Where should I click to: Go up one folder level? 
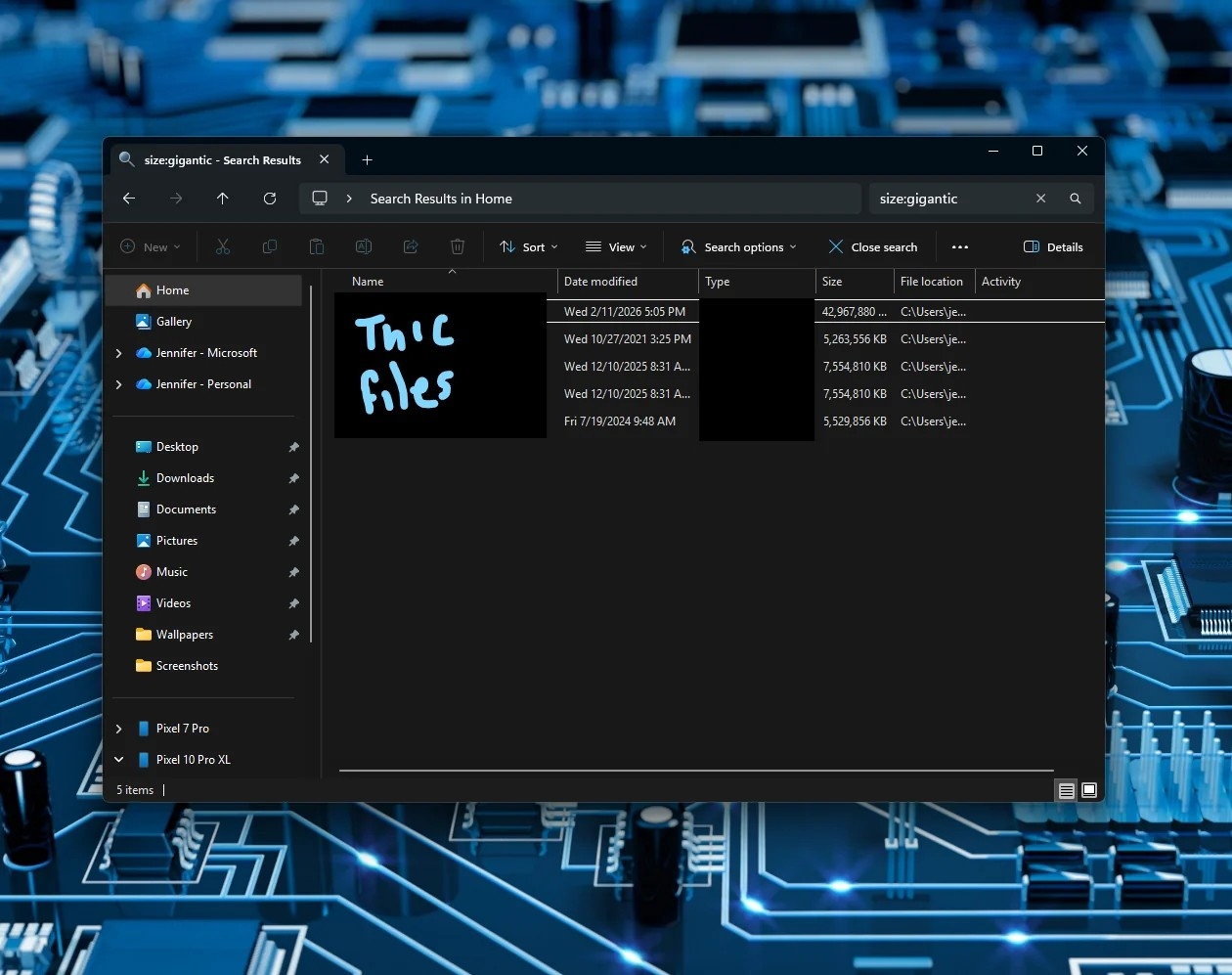[x=223, y=199]
